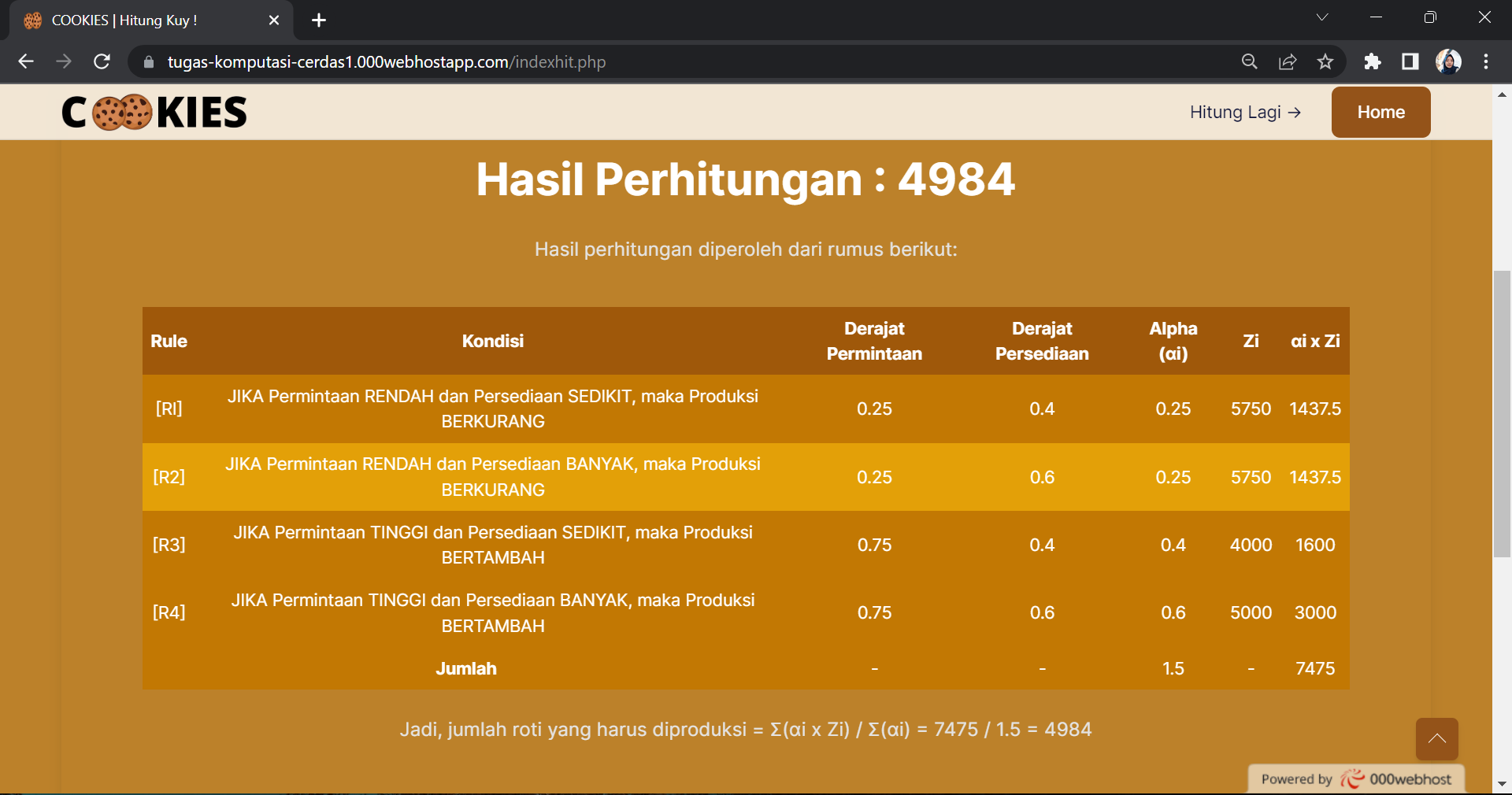Click the Jumlah row label
The image size is (1512, 795).
click(466, 668)
